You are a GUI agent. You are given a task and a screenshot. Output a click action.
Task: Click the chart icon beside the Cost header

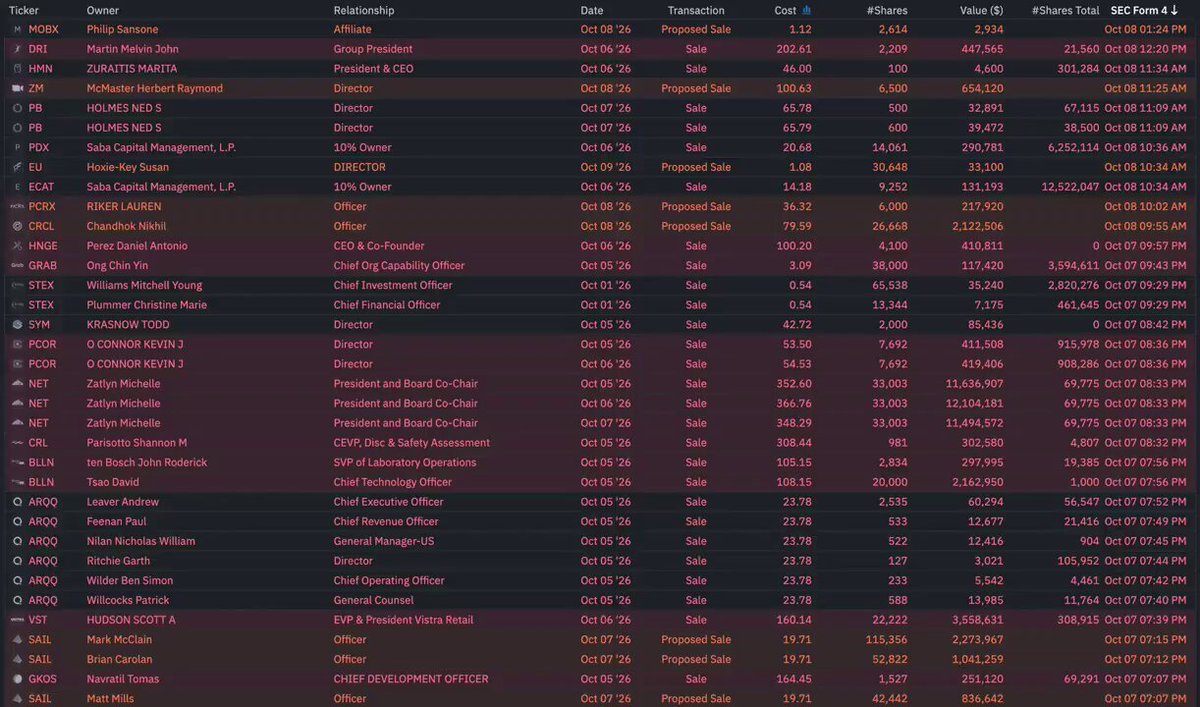pos(807,10)
